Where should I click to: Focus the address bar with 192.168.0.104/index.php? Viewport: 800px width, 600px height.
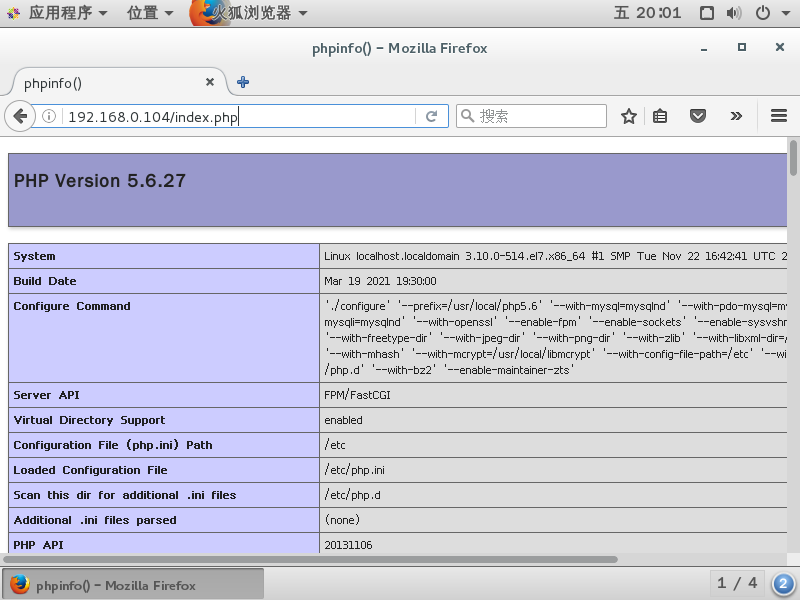pos(240,117)
